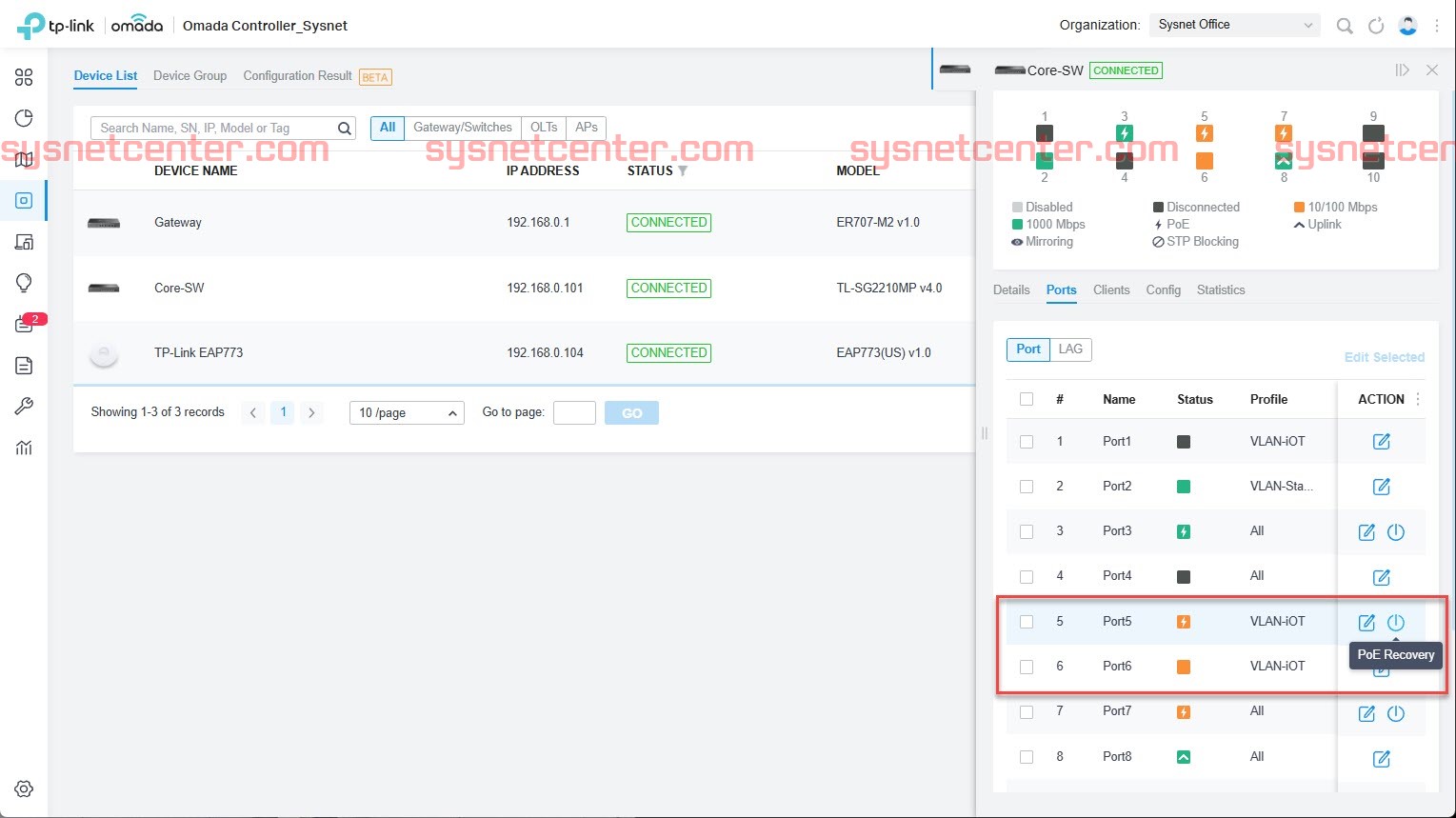Open the Statistics tab of Core-SW

tap(1221, 290)
